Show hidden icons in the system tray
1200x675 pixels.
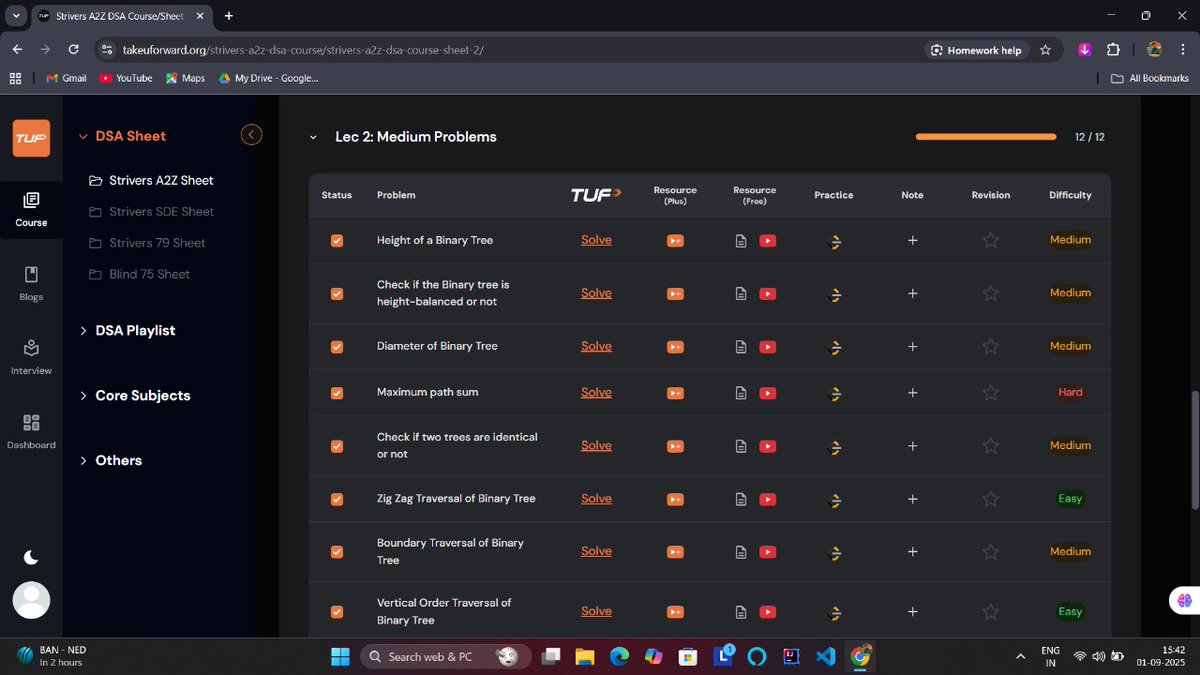tap(1020, 656)
